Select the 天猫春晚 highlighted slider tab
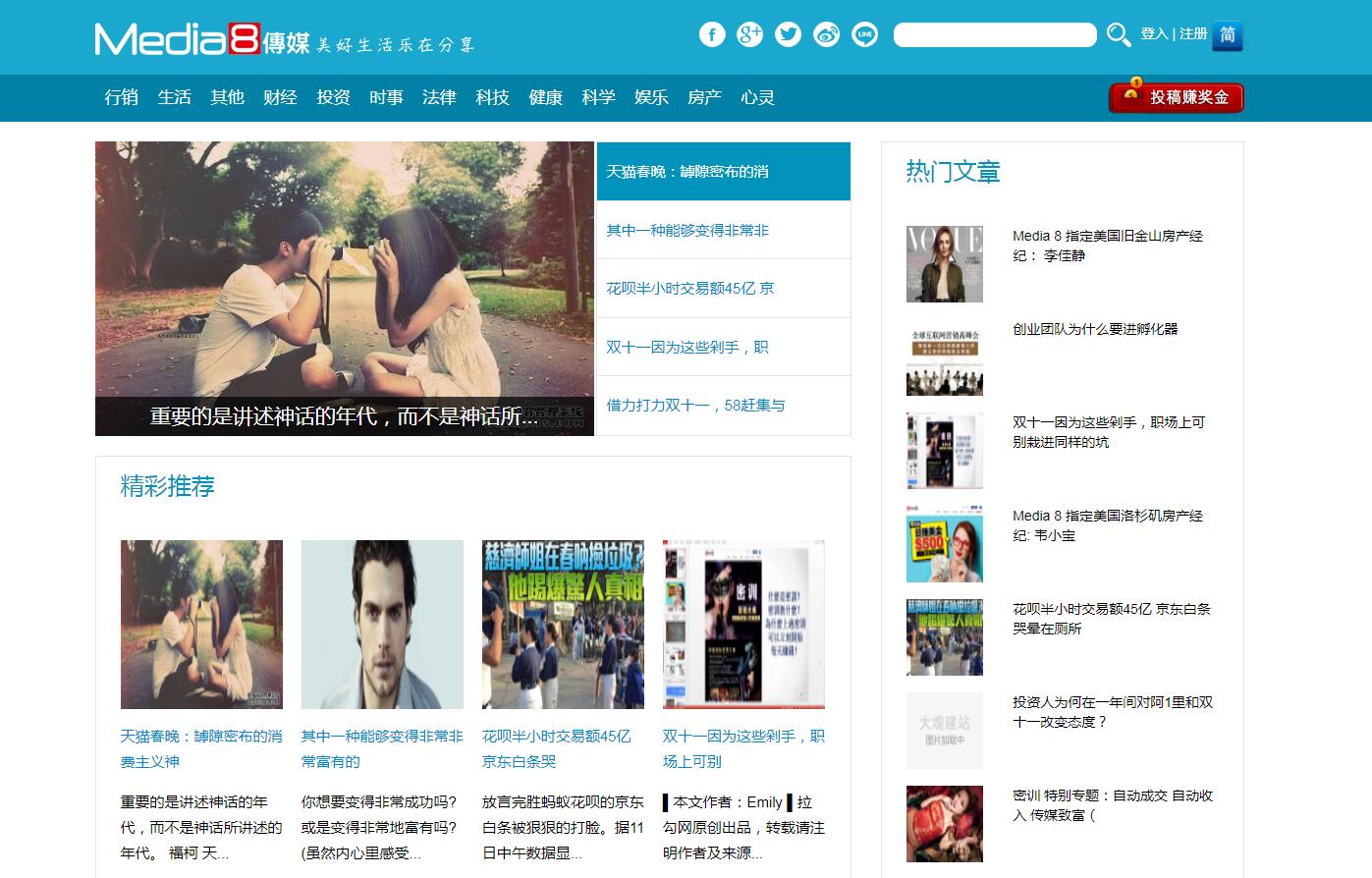This screenshot has width=1372, height=878. [x=723, y=172]
